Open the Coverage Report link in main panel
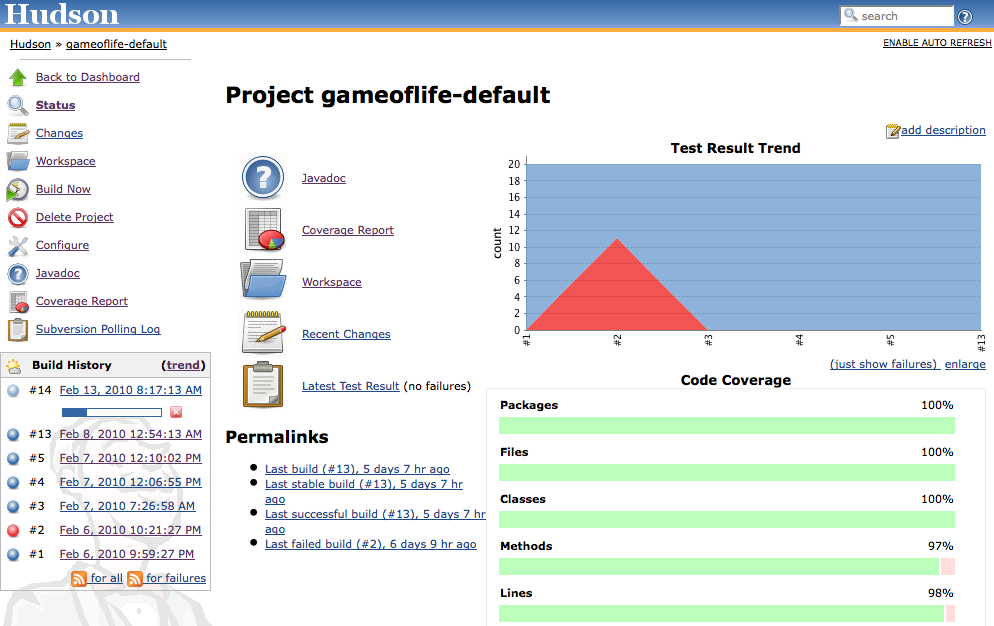Viewport: 994px width, 626px height. 347,230
